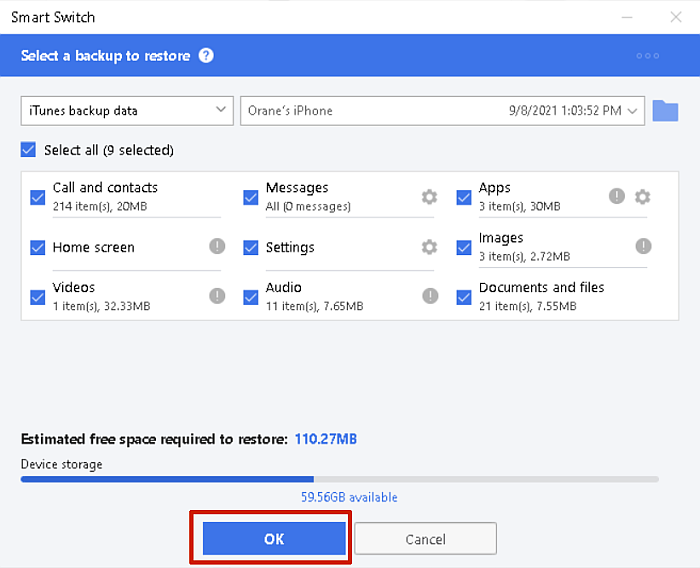The width and height of the screenshot is (700, 568).
Task: Browse with the blue folder icon
Action: click(665, 111)
